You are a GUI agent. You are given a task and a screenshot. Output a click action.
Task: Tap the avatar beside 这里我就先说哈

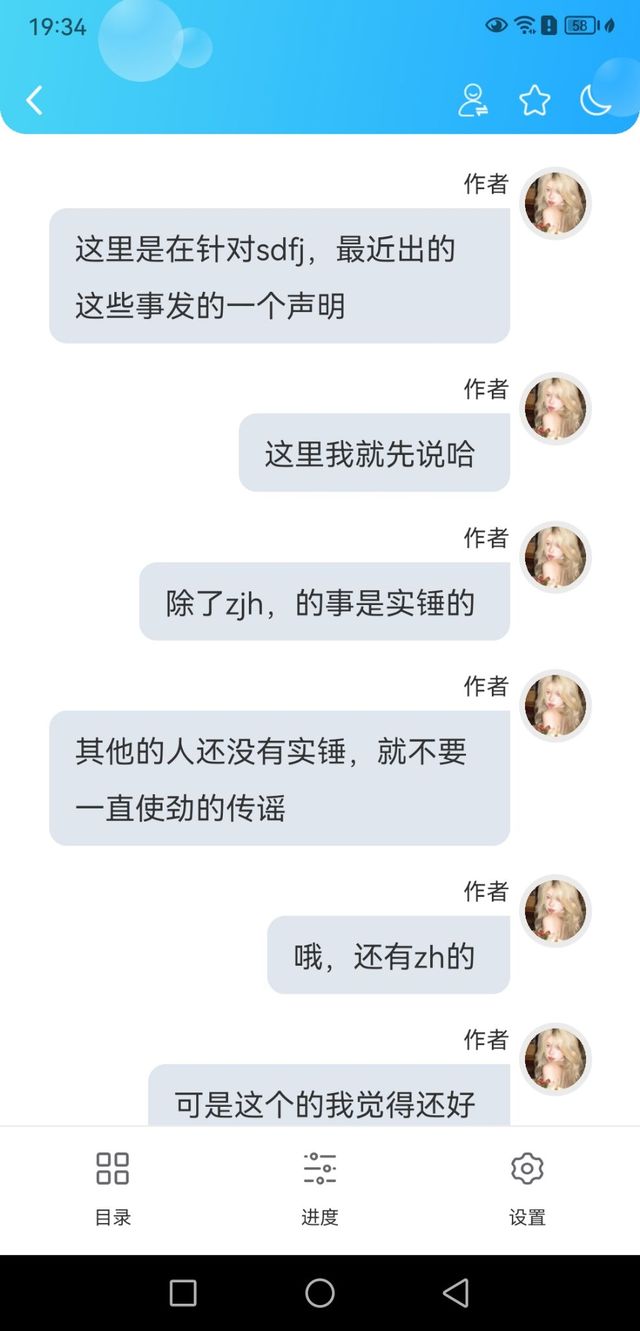point(556,408)
